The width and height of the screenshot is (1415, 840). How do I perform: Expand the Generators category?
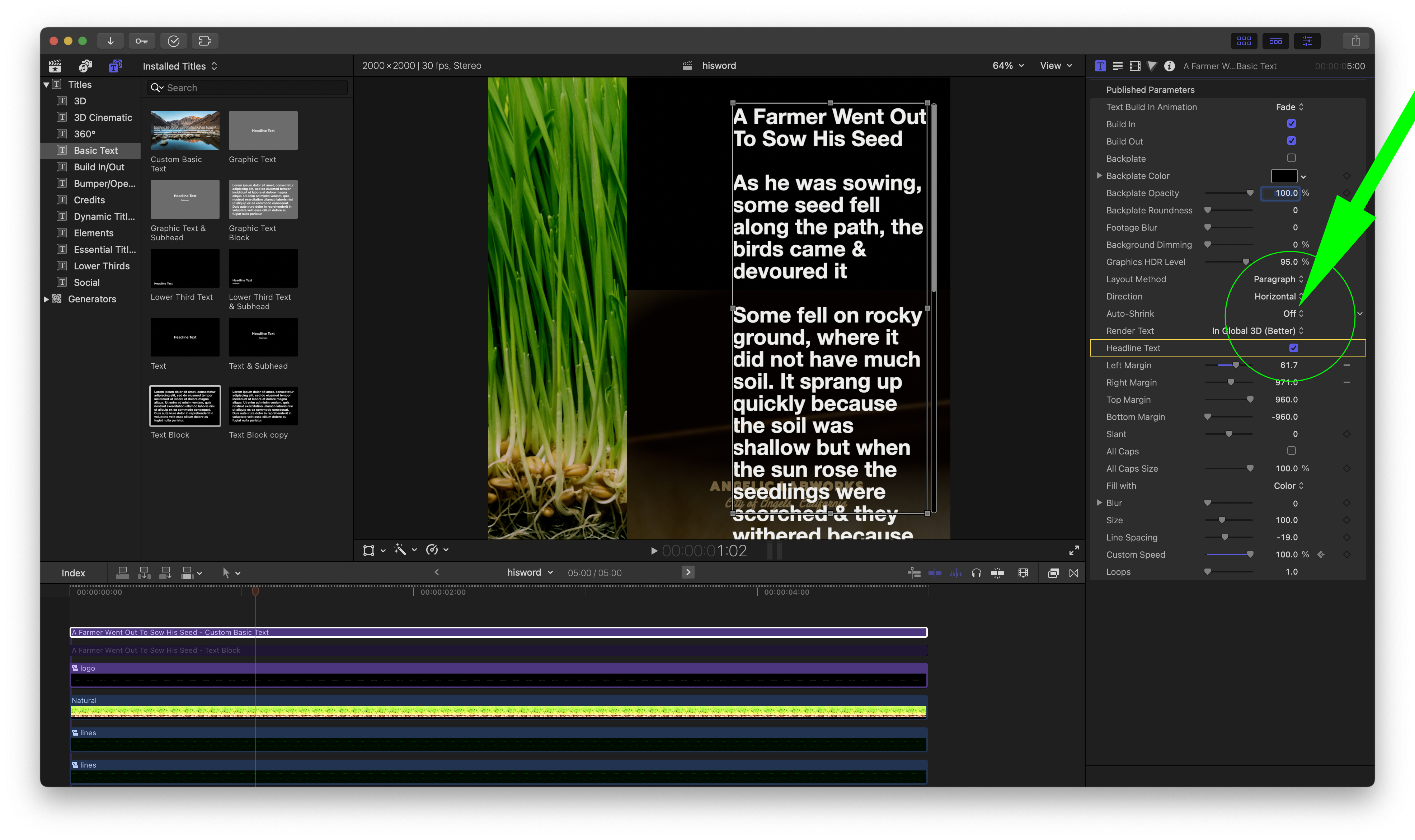pyautogui.click(x=46, y=299)
